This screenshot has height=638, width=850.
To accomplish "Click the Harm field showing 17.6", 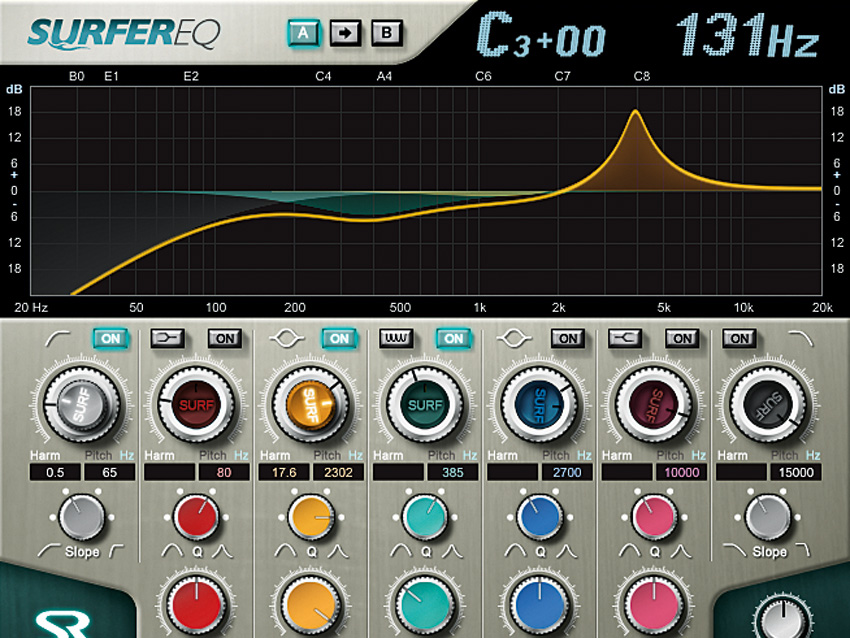I will 284,472.
